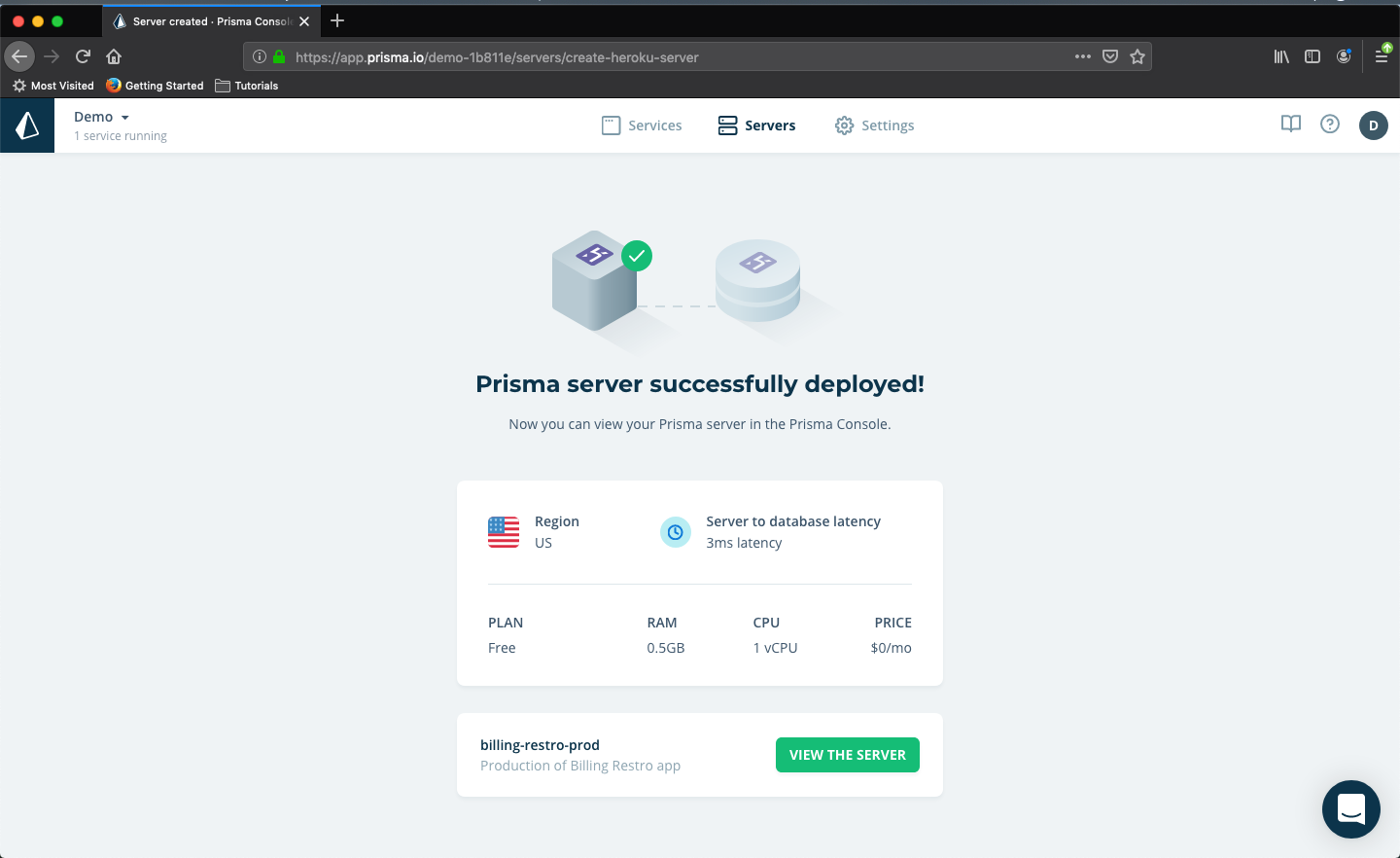Reload the current page

tap(83, 56)
